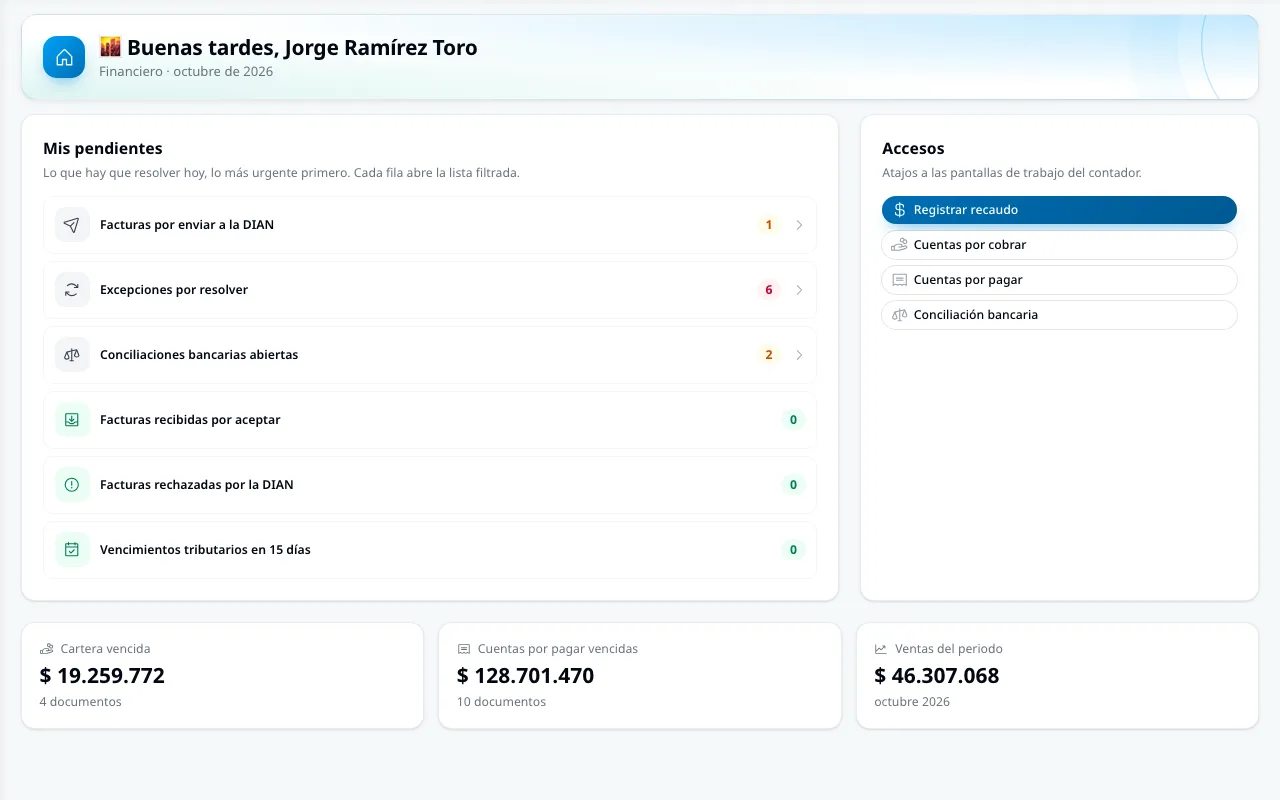Image resolution: width=1280 pixels, height=800 pixels.
Task: Click zero badge on Facturas recibidas por aceptar
Action: click(x=794, y=420)
